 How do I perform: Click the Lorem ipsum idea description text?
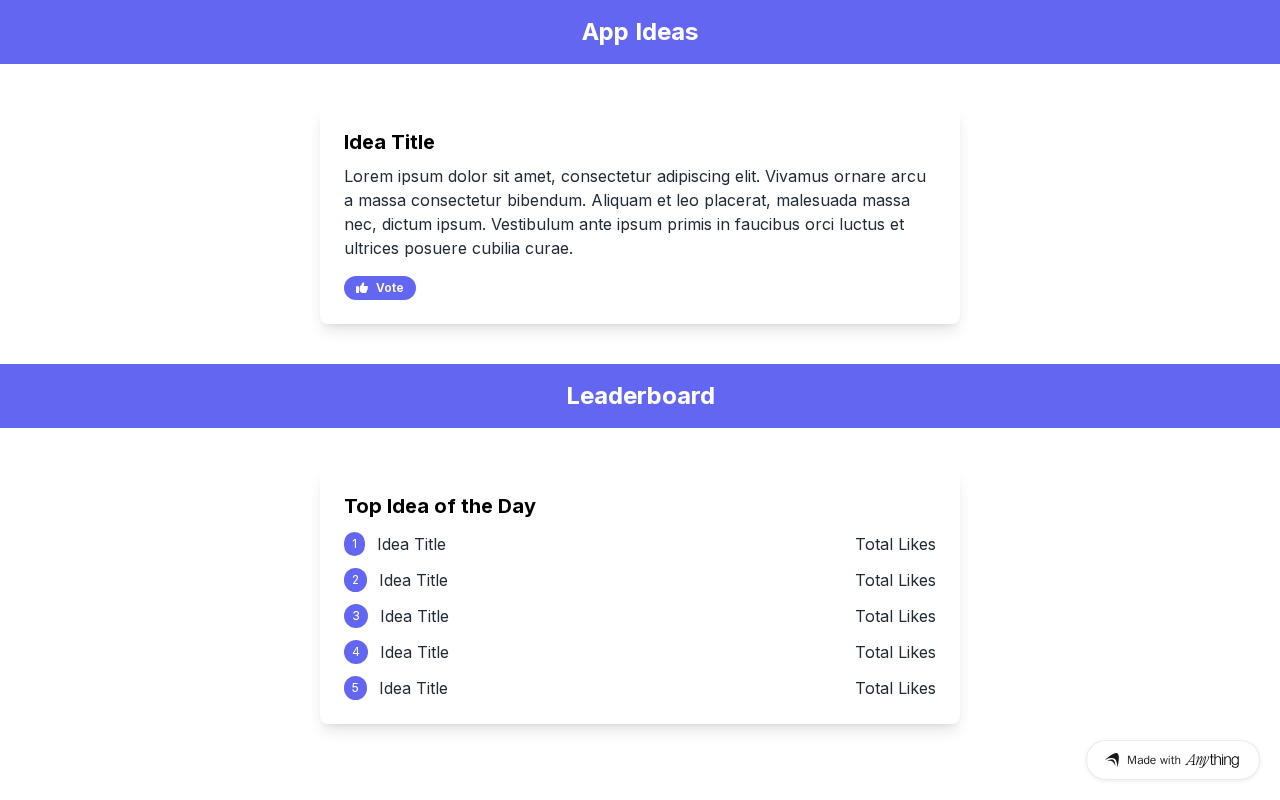click(636, 212)
